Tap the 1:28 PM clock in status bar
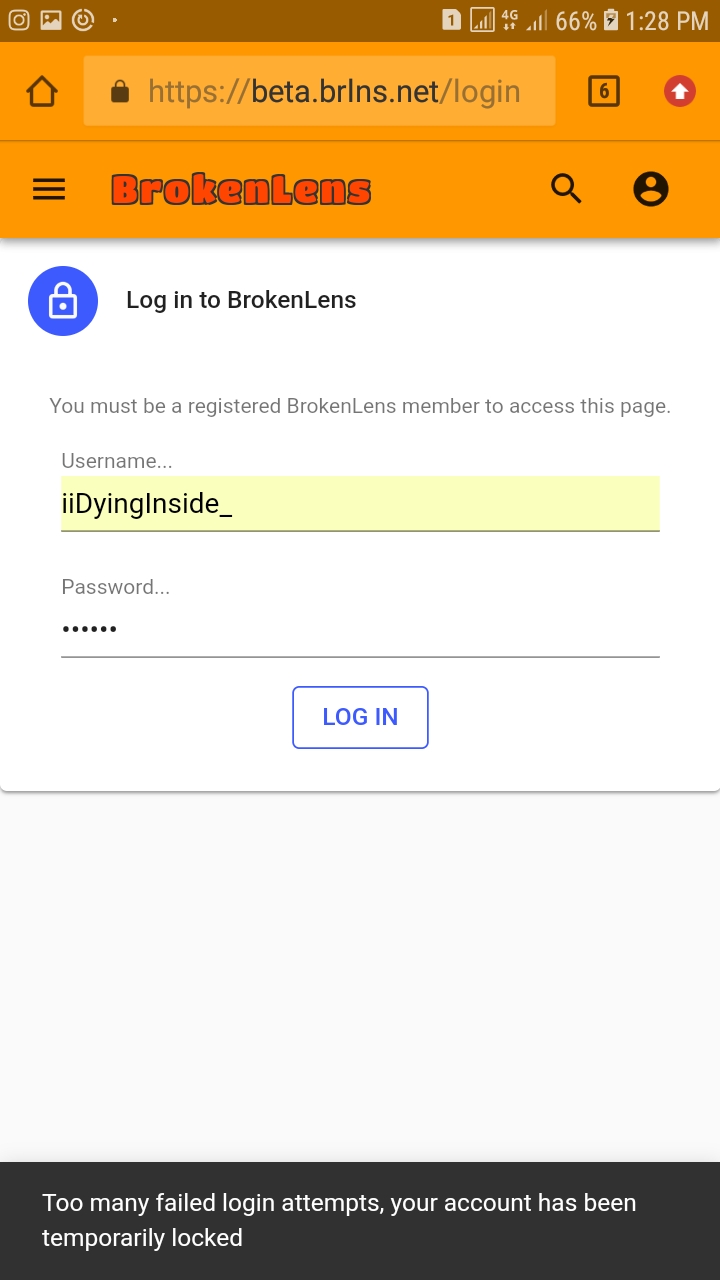This screenshot has width=720, height=1280. (x=668, y=20)
